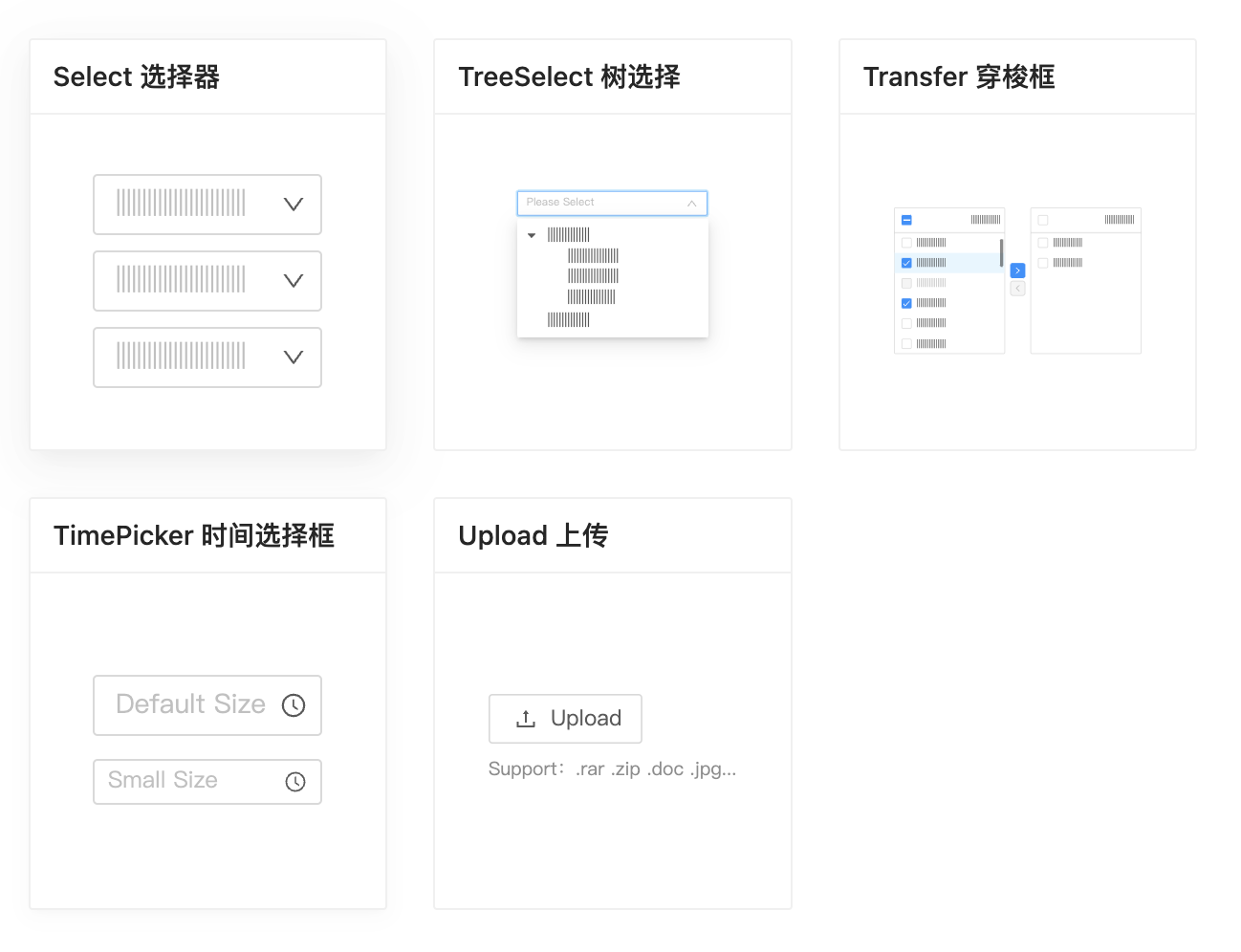Viewport: 1241px width, 952px height.
Task: Check the last item in left Transfer list
Action: [x=906, y=343]
